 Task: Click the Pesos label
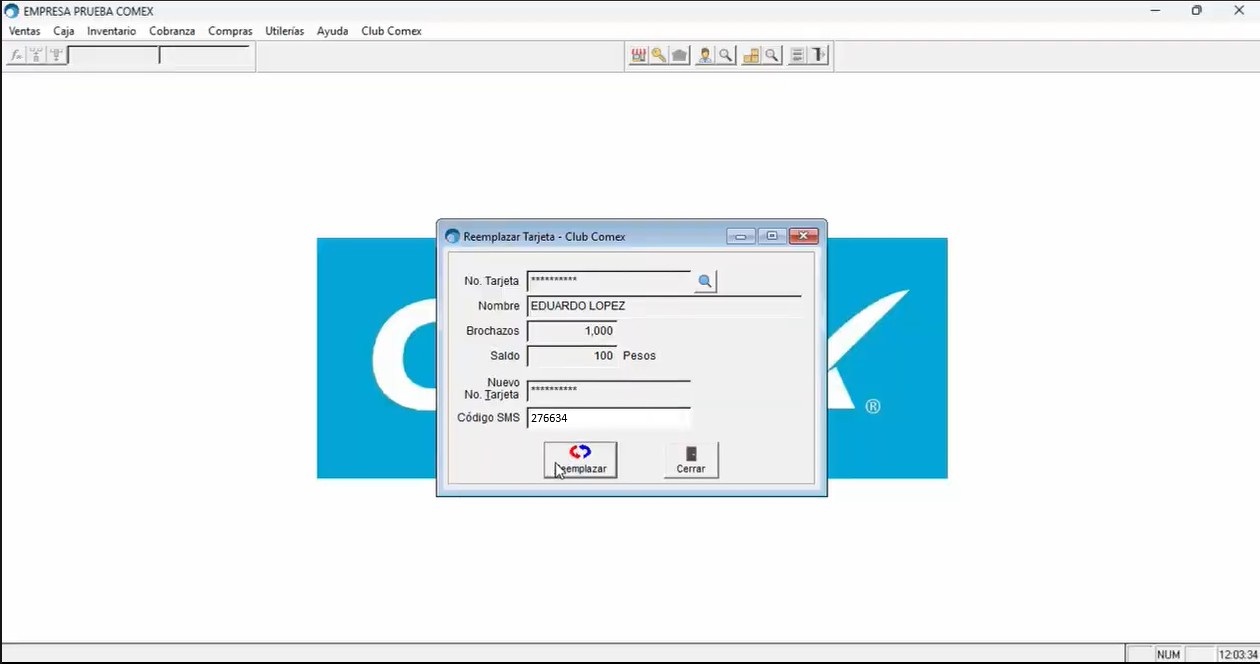pyautogui.click(x=639, y=356)
